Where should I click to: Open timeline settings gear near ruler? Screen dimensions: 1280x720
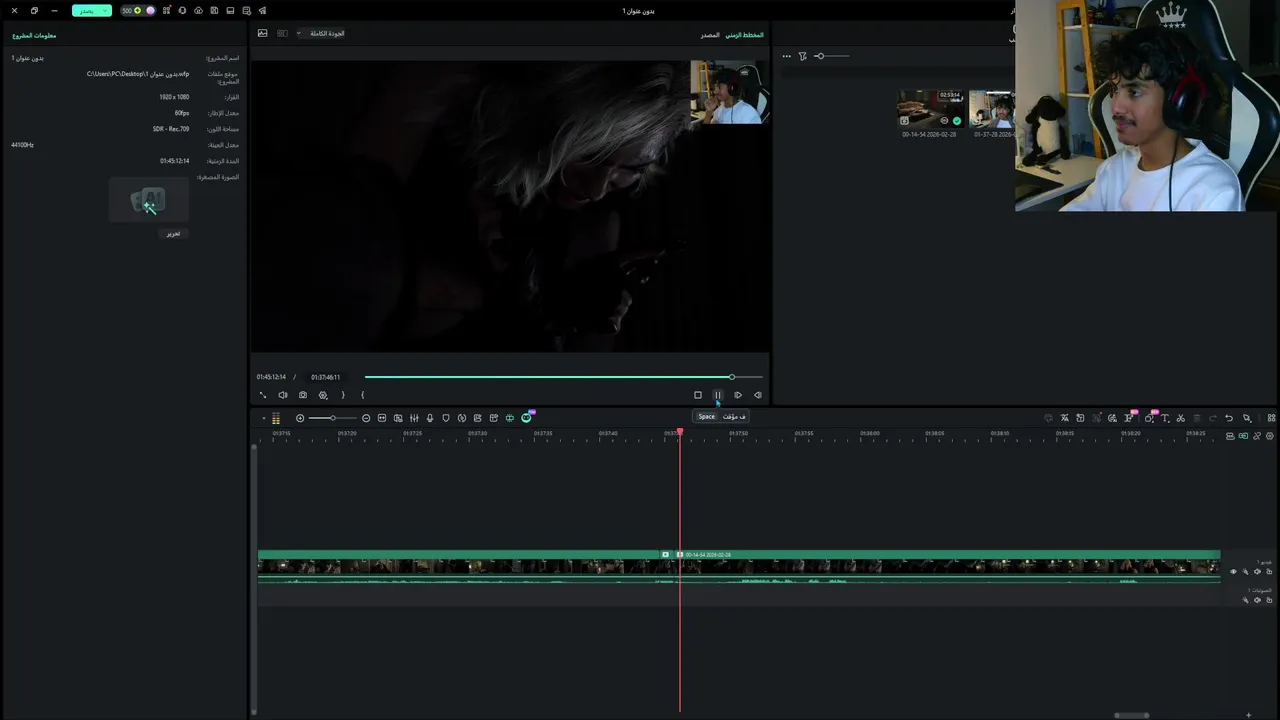pyautogui.click(x=1270, y=436)
